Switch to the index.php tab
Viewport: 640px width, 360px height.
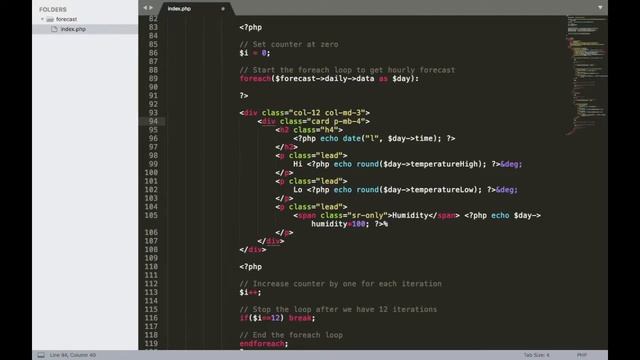point(180,9)
